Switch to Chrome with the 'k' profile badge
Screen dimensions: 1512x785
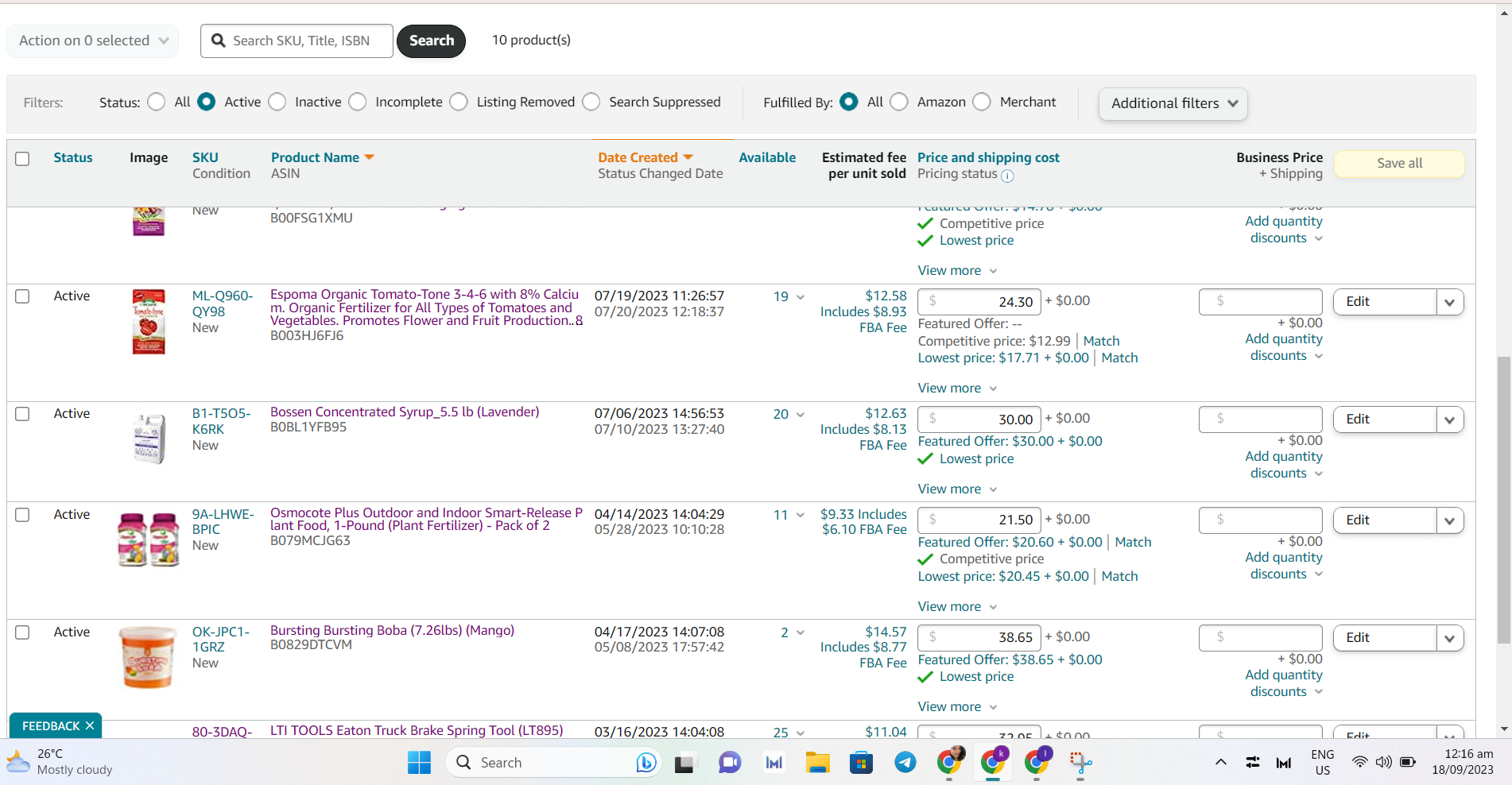pyautogui.click(x=993, y=762)
